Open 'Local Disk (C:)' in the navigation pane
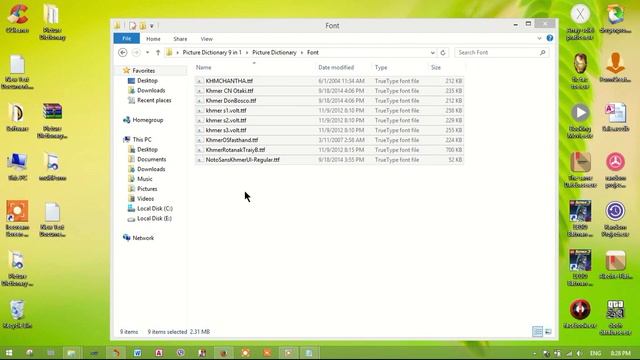The width and height of the screenshot is (640, 360). point(155,209)
